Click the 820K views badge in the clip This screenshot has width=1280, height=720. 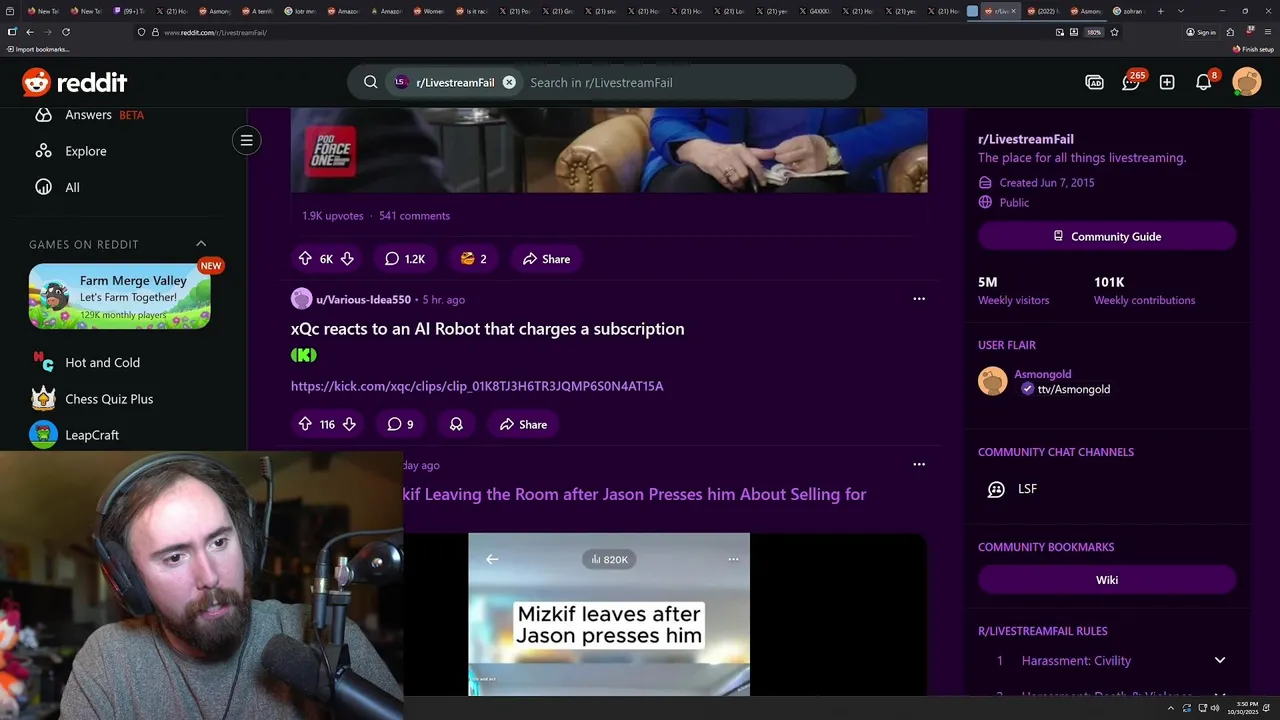pos(609,559)
